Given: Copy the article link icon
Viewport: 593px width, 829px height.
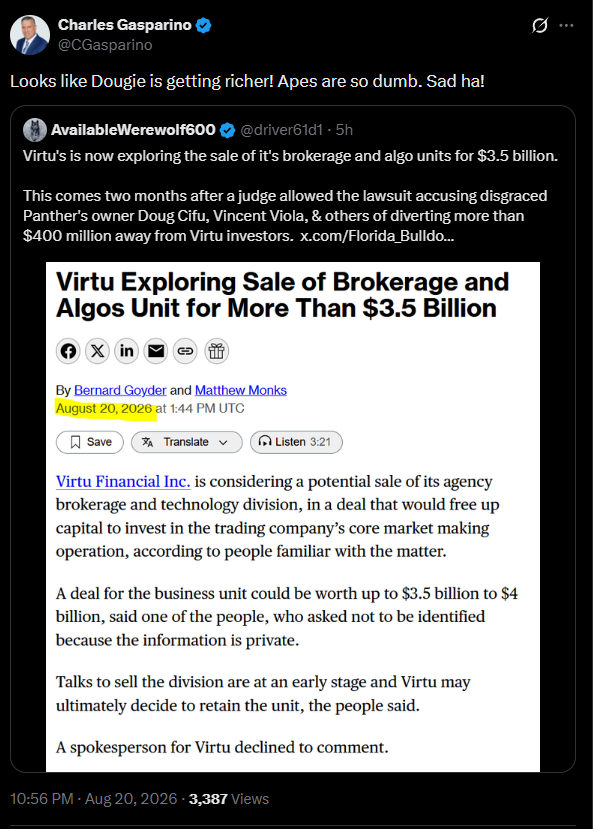Looking at the screenshot, I should 185,351.
